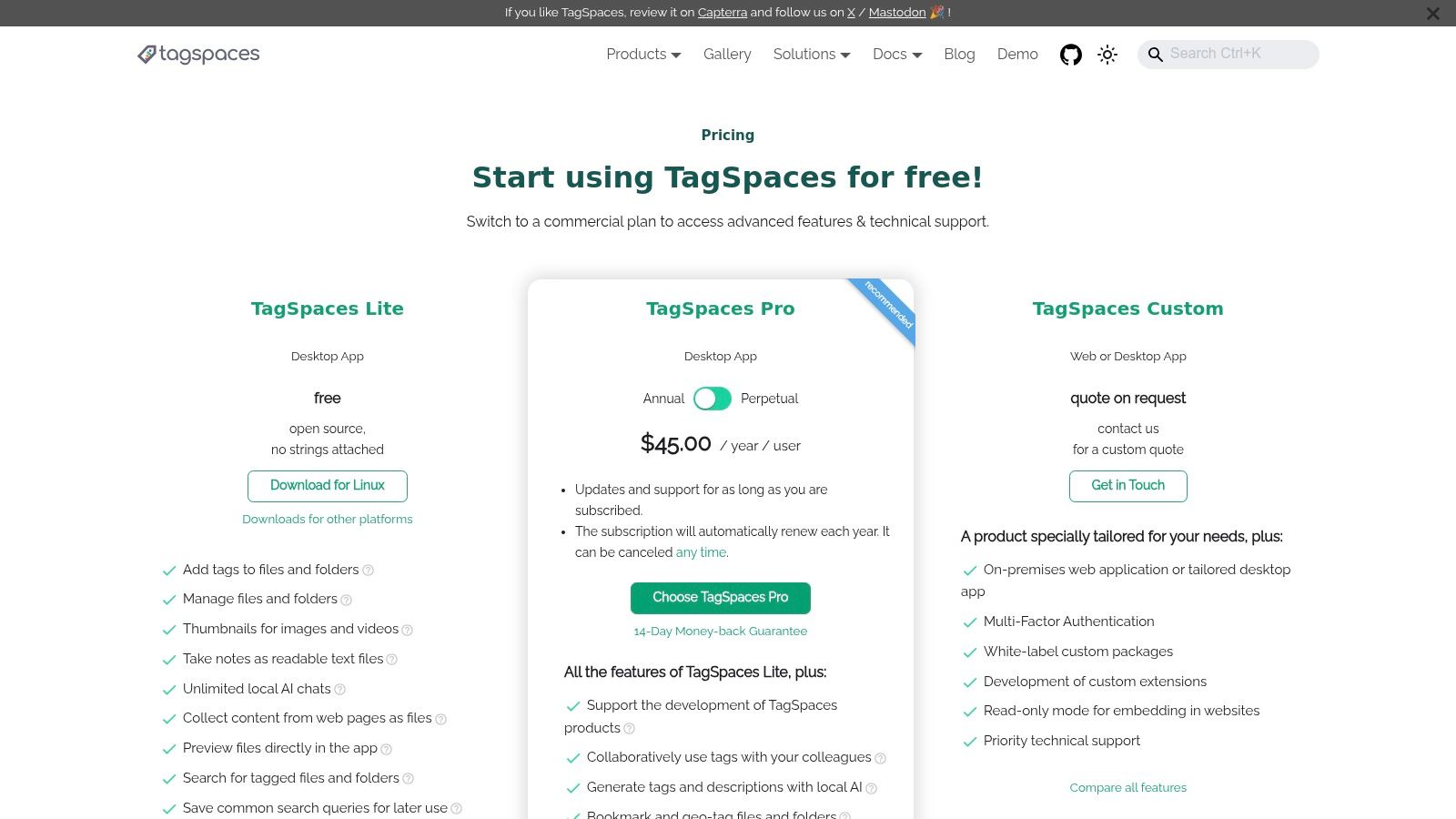Click info icon beside 'Thumbnails for images and videos'
Image resolution: width=1456 pixels, height=819 pixels.
point(408,630)
